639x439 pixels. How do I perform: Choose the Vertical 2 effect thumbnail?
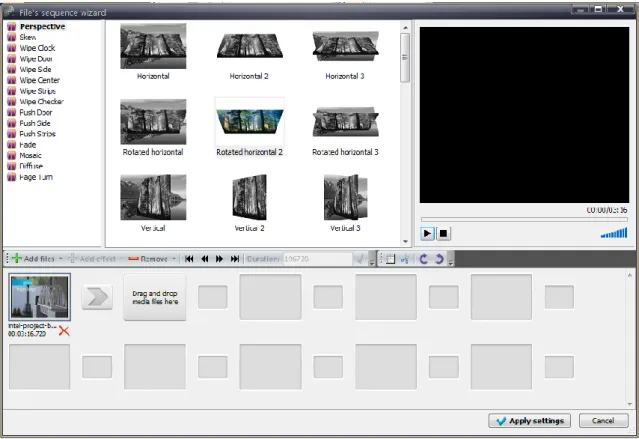[249, 197]
